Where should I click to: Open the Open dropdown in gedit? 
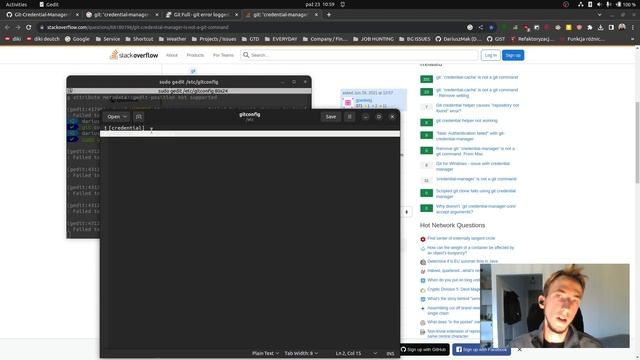[117, 117]
